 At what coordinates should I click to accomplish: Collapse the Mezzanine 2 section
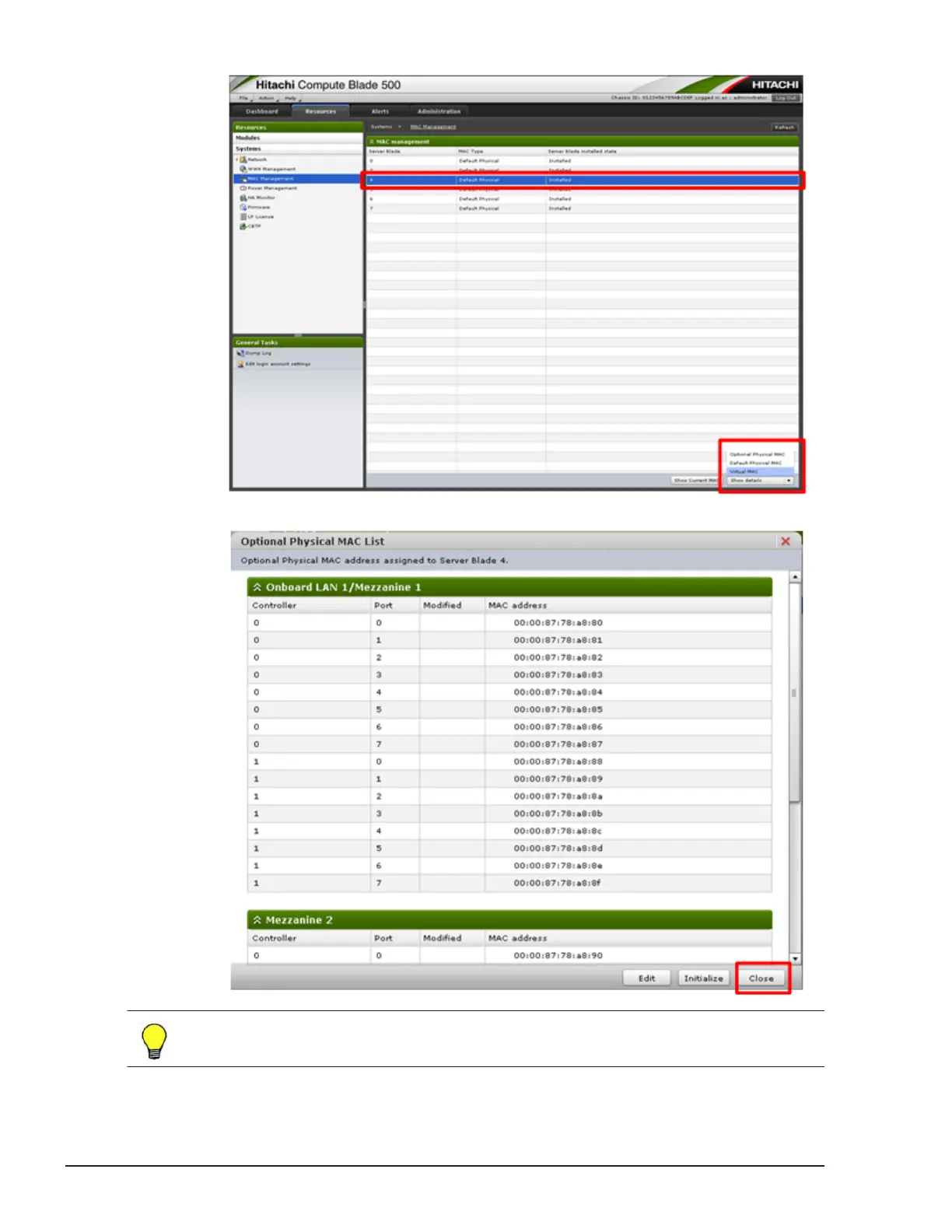(257, 920)
